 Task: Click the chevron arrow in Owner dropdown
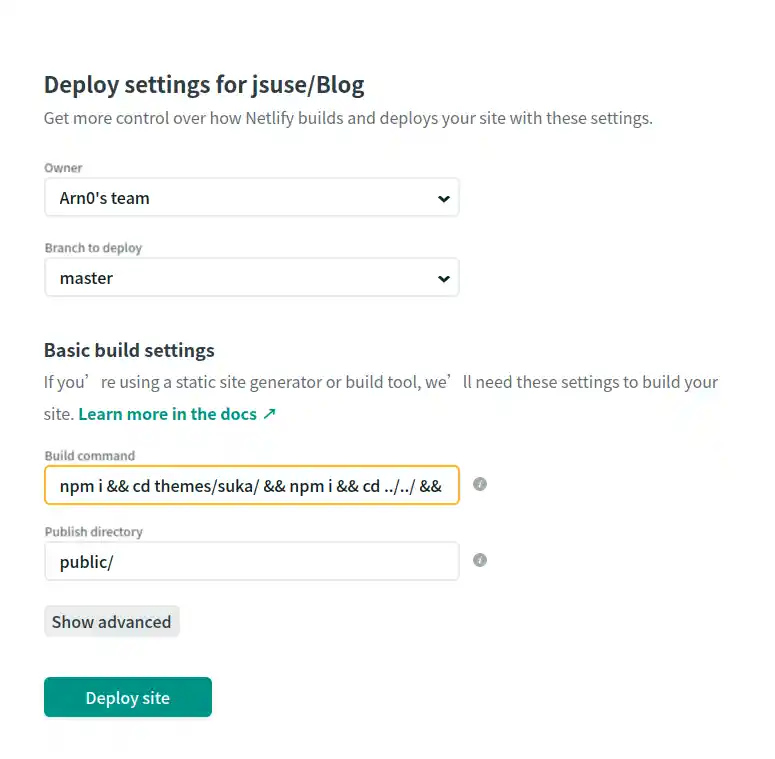[x=444, y=198]
